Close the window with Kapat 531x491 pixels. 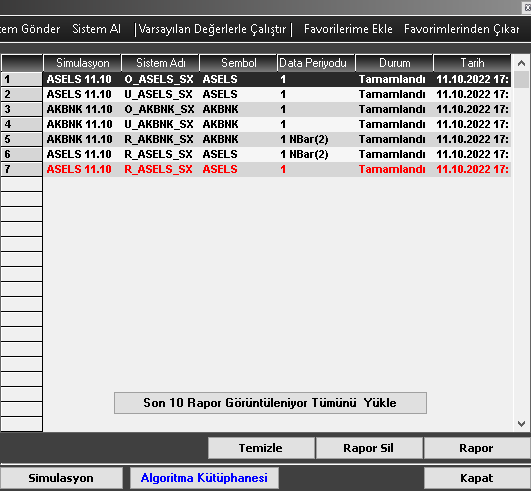coord(477,478)
